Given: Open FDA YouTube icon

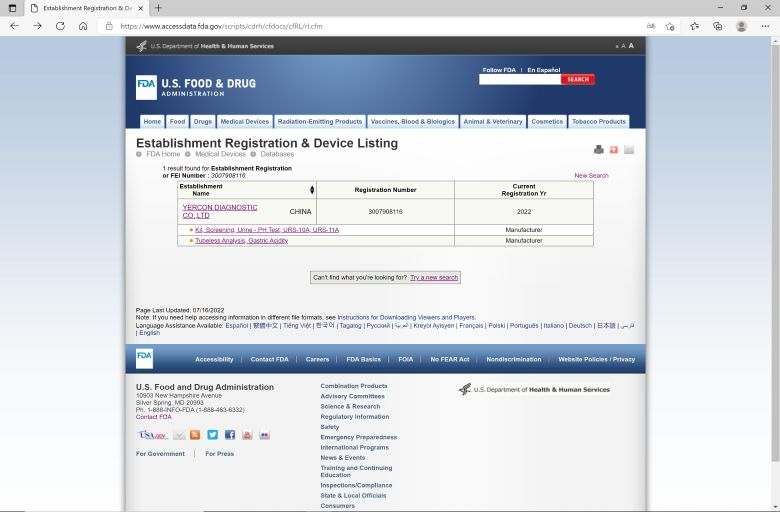Looking at the screenshot, I should point(247,435).
